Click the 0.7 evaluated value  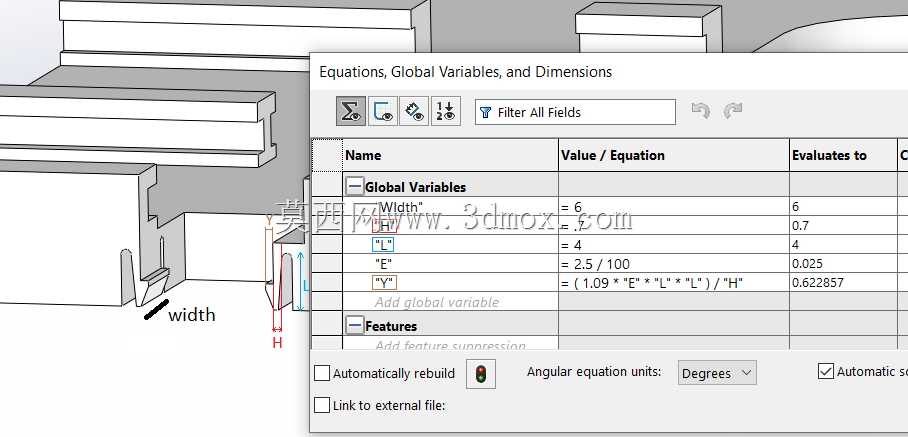(x=800, y=226)
